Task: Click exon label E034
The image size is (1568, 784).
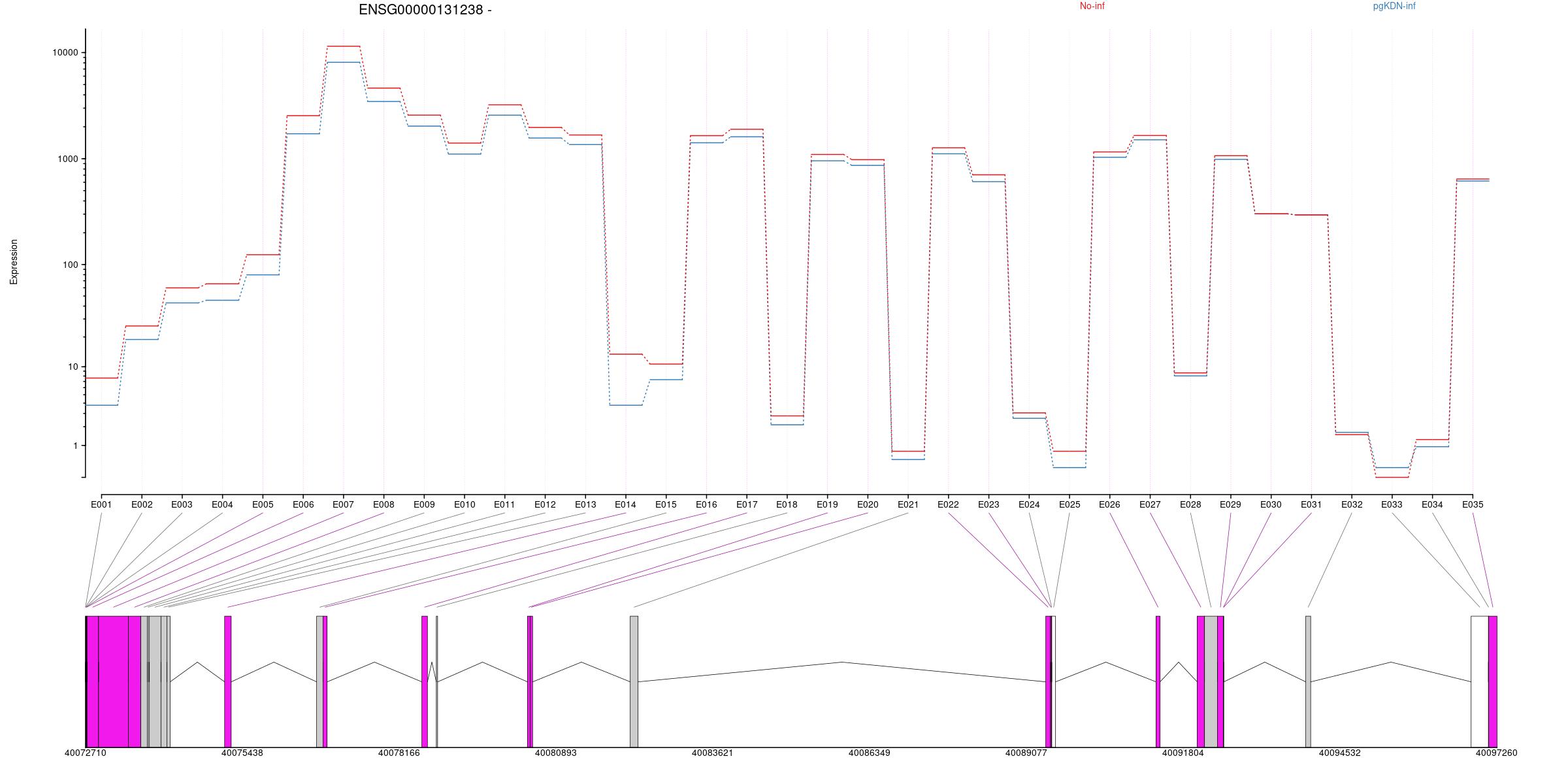Action: click(1432, 504)
